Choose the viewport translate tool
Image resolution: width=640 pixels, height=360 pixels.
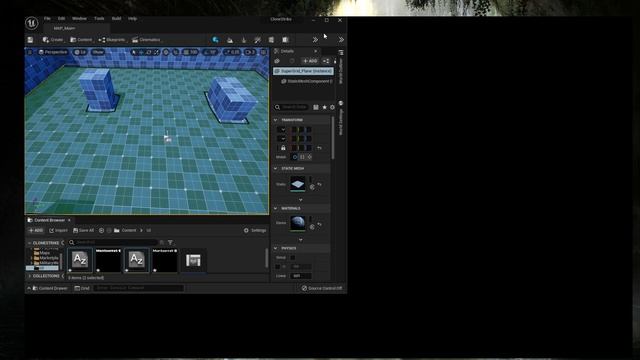[141, 52]
